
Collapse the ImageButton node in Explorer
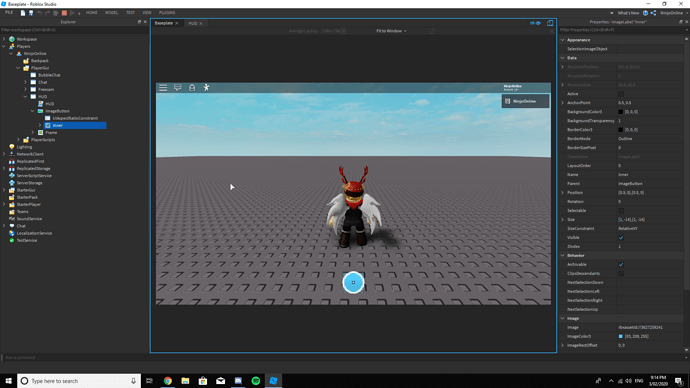point(33,111)
